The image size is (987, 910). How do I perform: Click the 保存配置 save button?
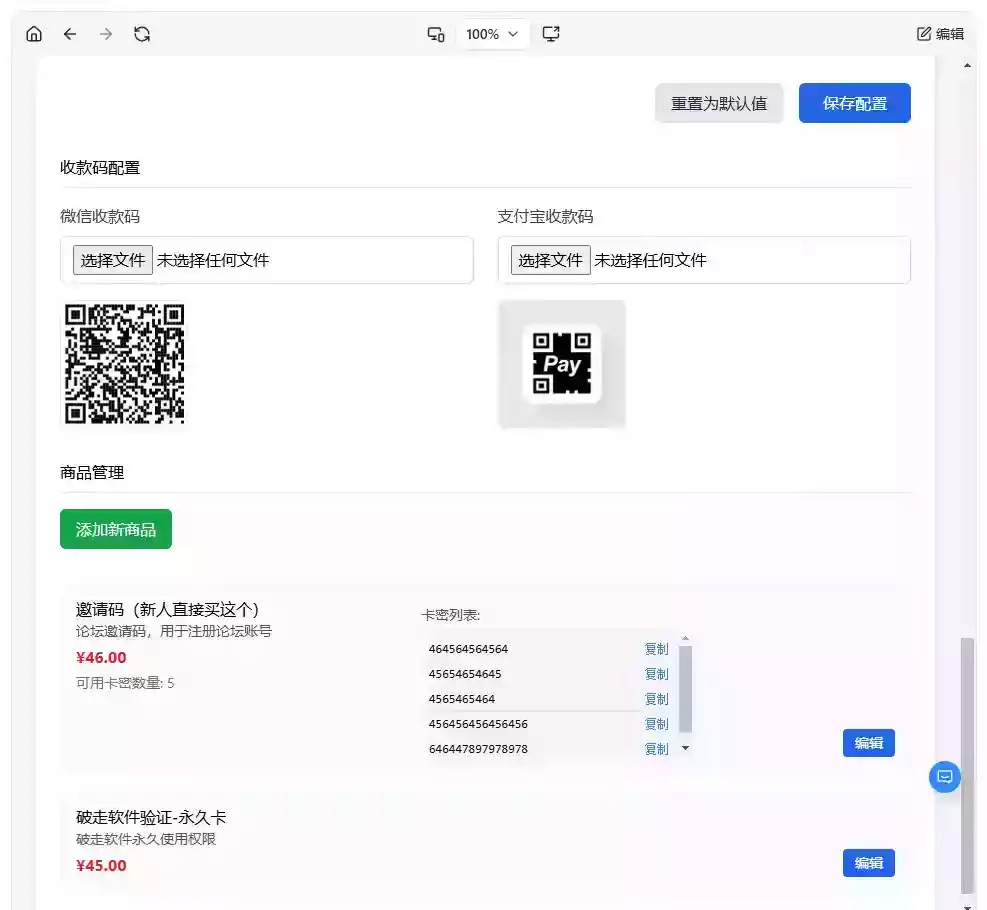(x=854, y=102)
